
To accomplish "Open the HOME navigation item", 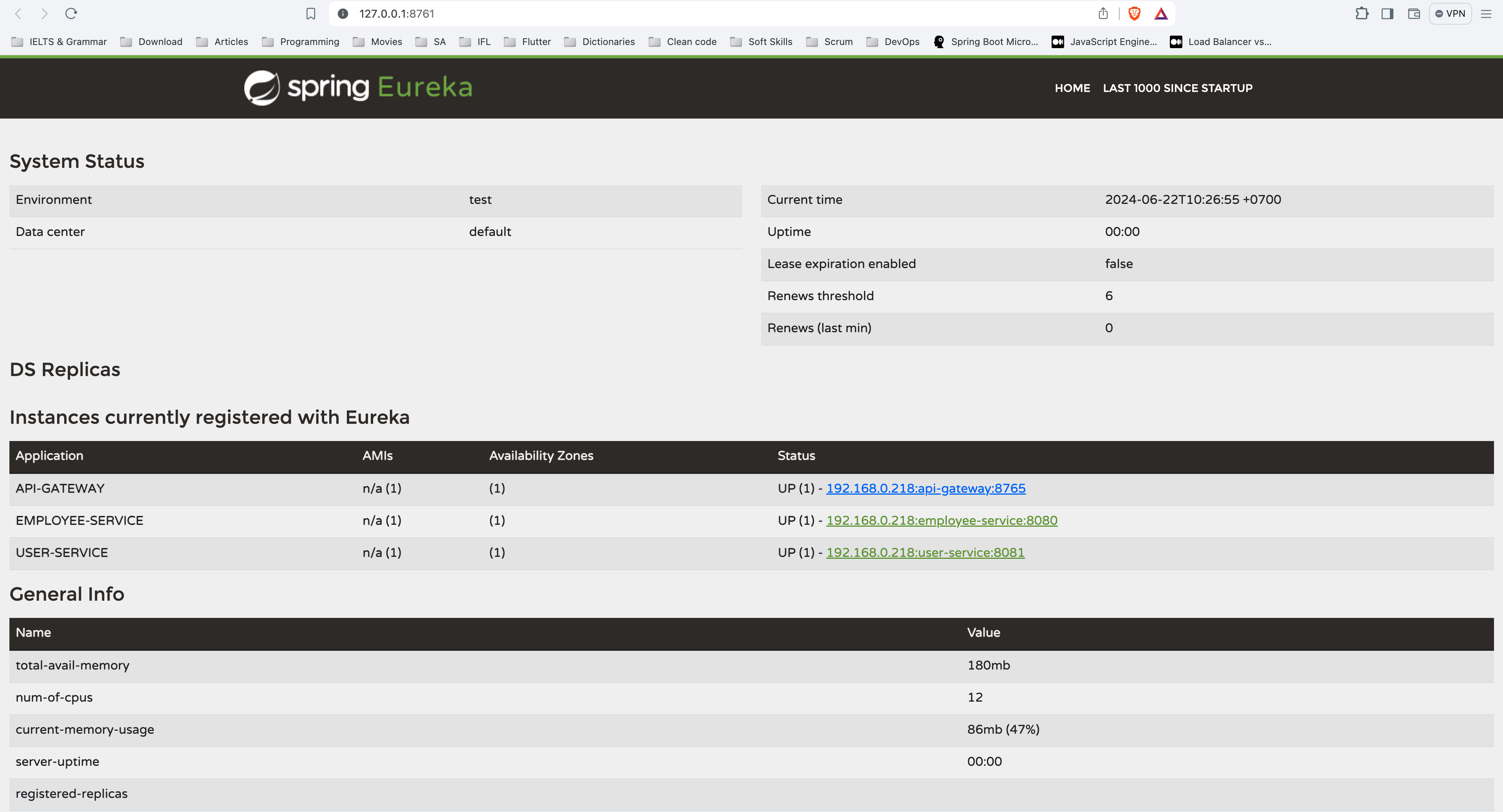I will (1072, 88).
